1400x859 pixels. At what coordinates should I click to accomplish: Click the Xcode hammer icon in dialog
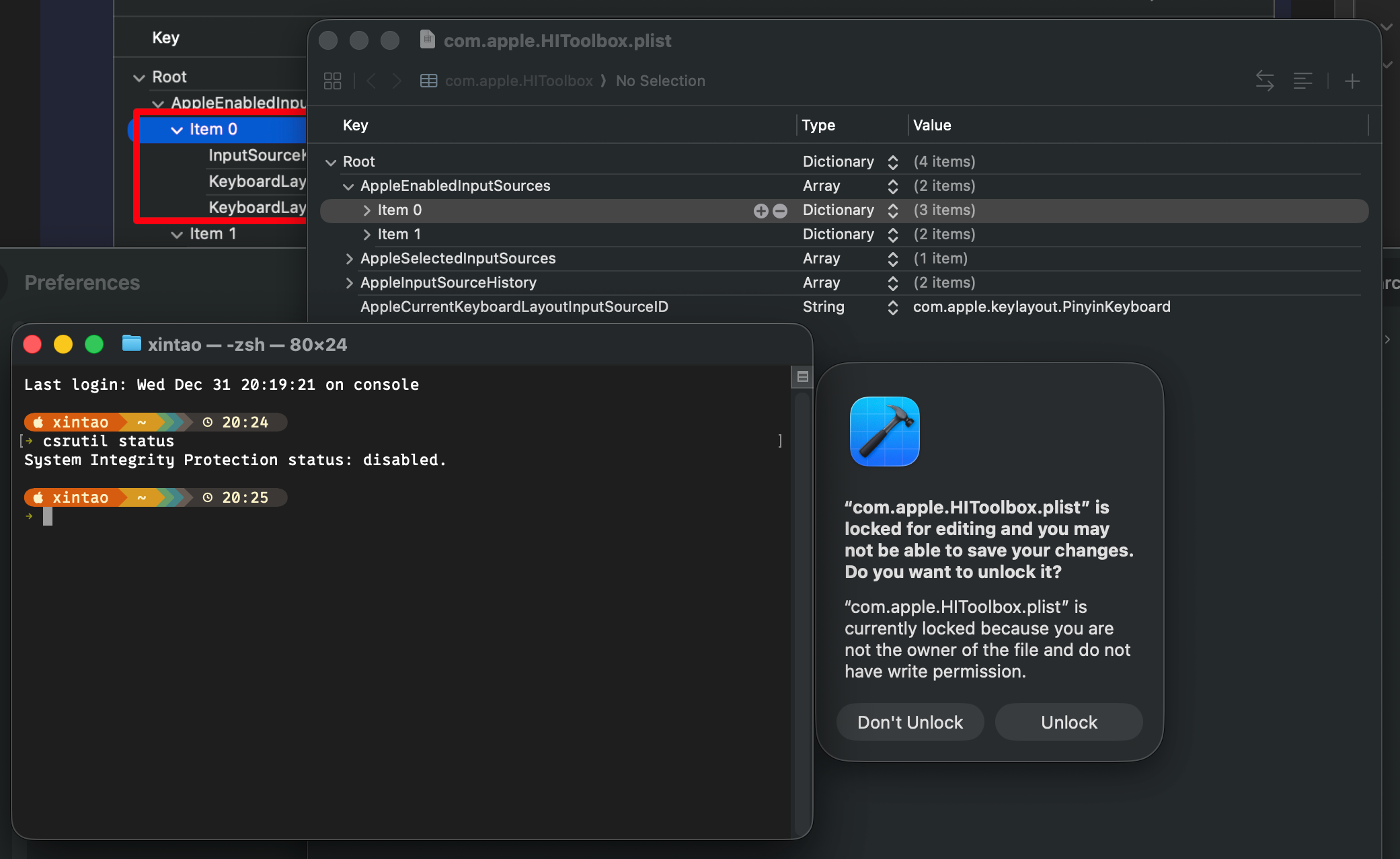tap(884, 432)
